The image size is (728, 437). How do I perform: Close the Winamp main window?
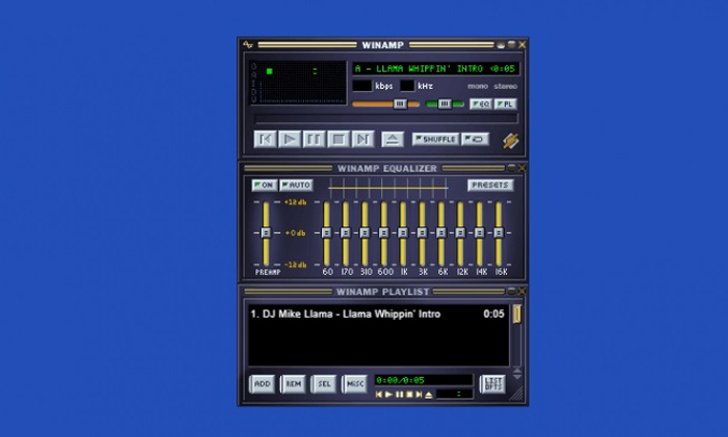click(522, 45)
